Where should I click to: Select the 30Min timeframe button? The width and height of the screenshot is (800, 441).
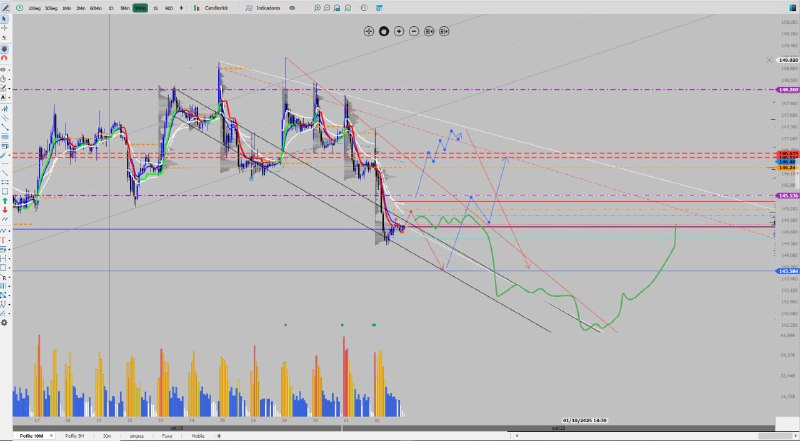coord(140,7)
